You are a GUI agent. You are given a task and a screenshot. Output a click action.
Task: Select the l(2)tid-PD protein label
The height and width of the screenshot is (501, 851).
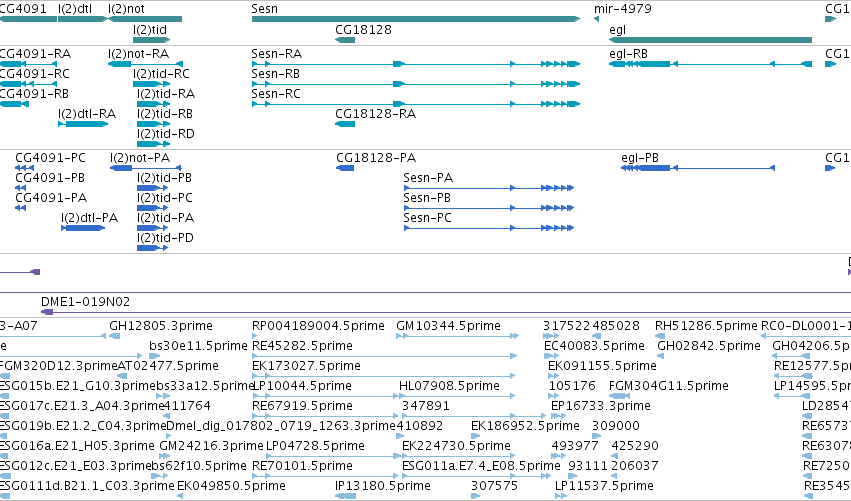coord(165,238)
